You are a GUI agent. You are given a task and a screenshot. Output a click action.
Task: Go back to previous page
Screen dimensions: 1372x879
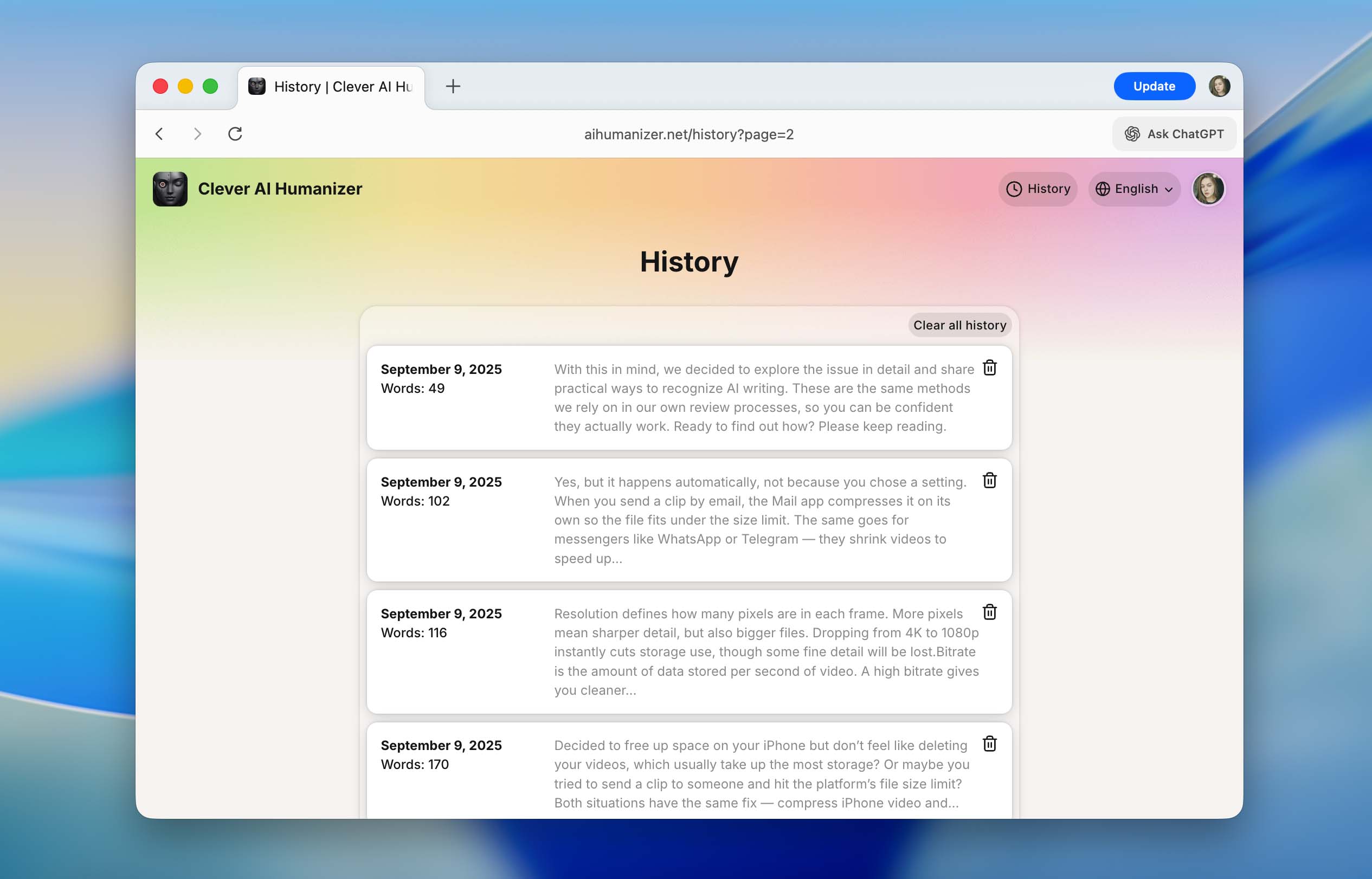click(159, 134)
